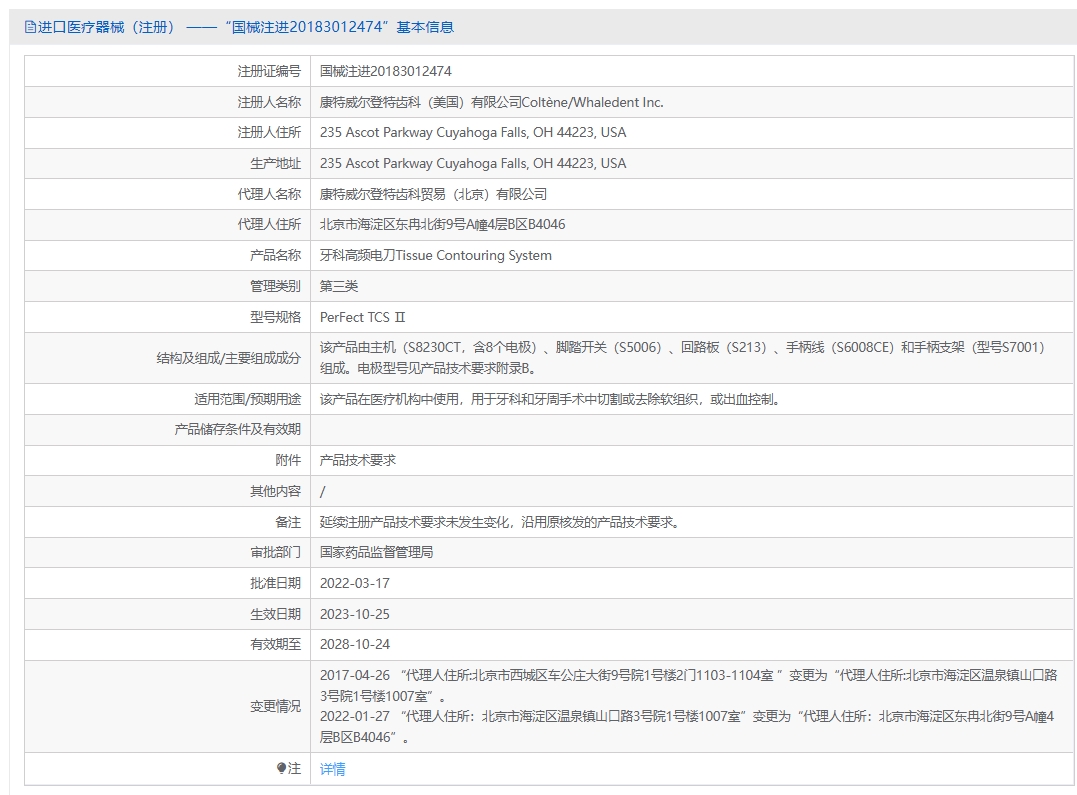The image size is (1077, 795).
Task: Select effective date 2023-10-25
Action: pyautogui.click(x=354, y=614)
